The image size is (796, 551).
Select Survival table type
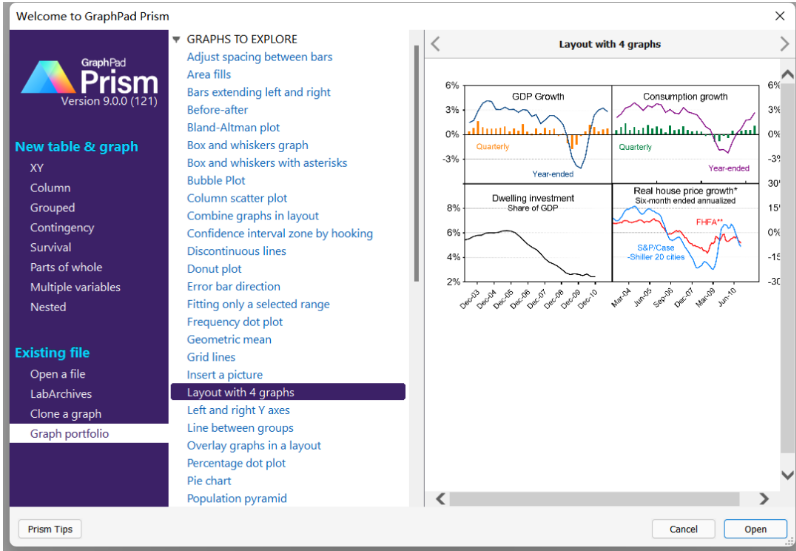[x=50, y=247]
